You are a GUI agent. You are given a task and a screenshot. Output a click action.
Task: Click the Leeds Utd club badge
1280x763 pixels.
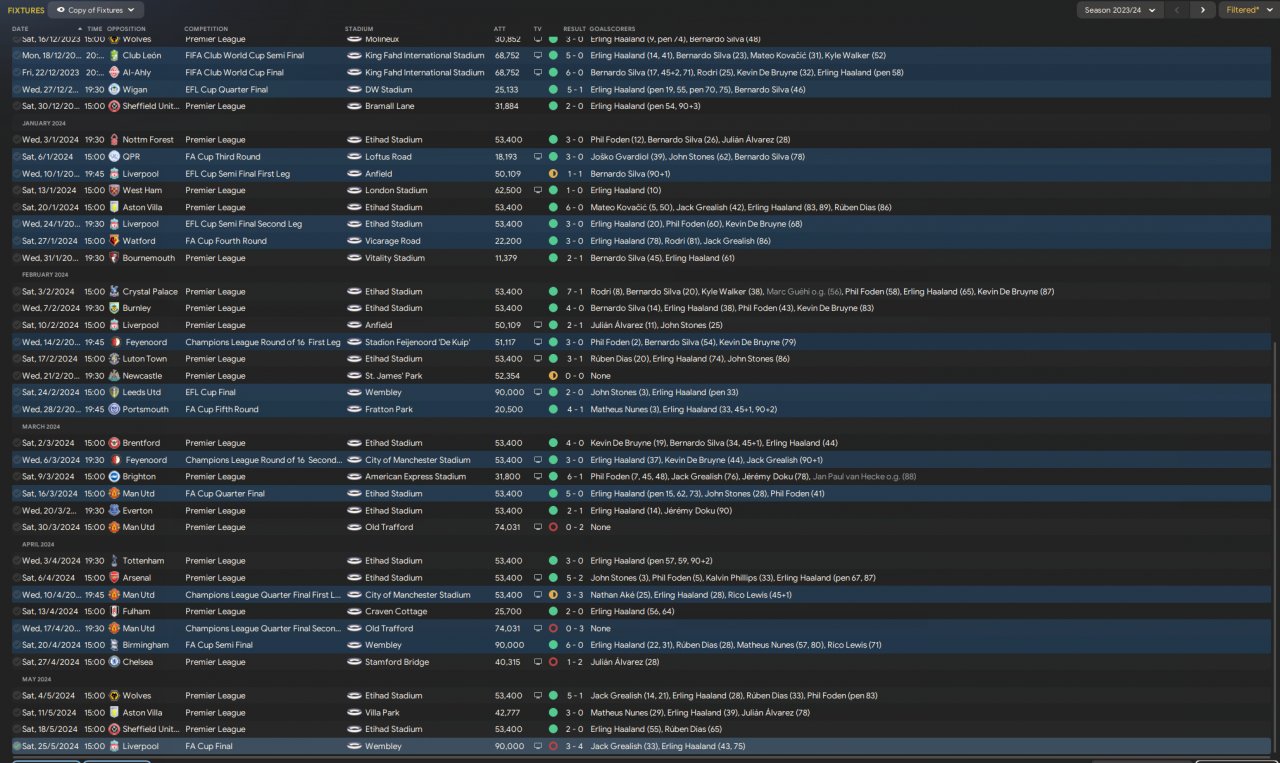[114, 392]
